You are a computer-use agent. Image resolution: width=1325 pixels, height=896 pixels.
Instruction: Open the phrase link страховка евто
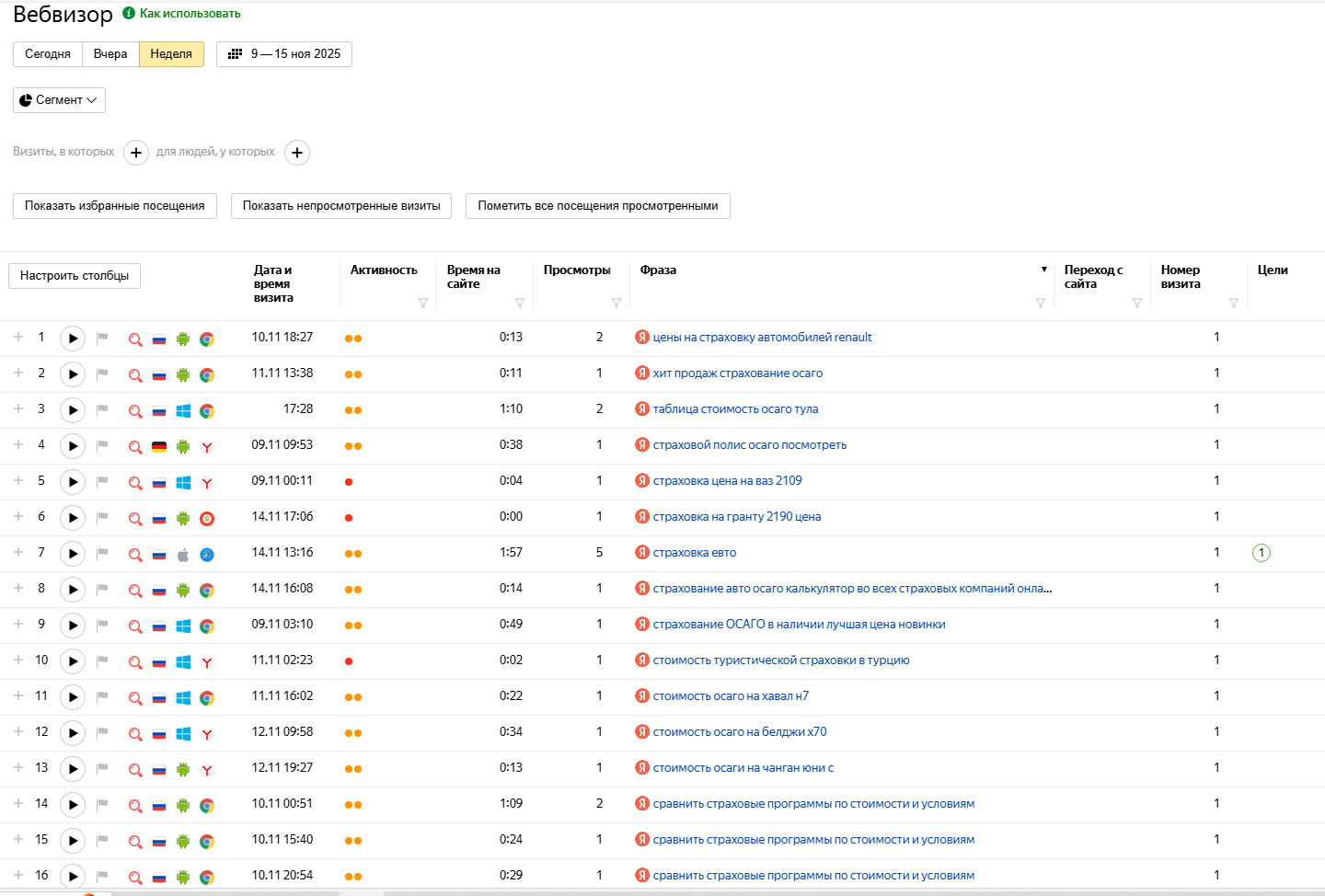[x=695, y=553]
